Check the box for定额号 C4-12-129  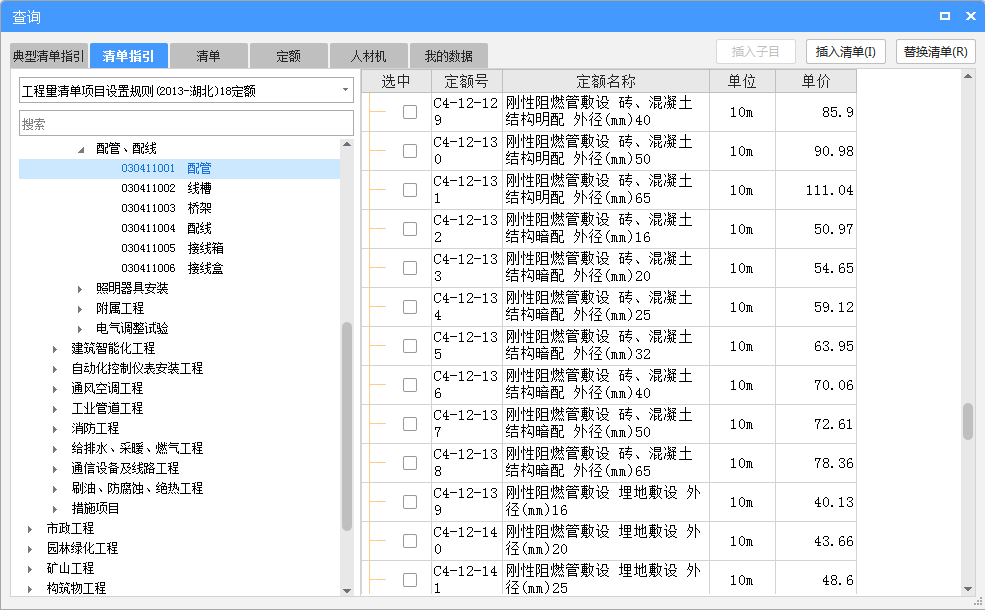(x=409, y=112)
